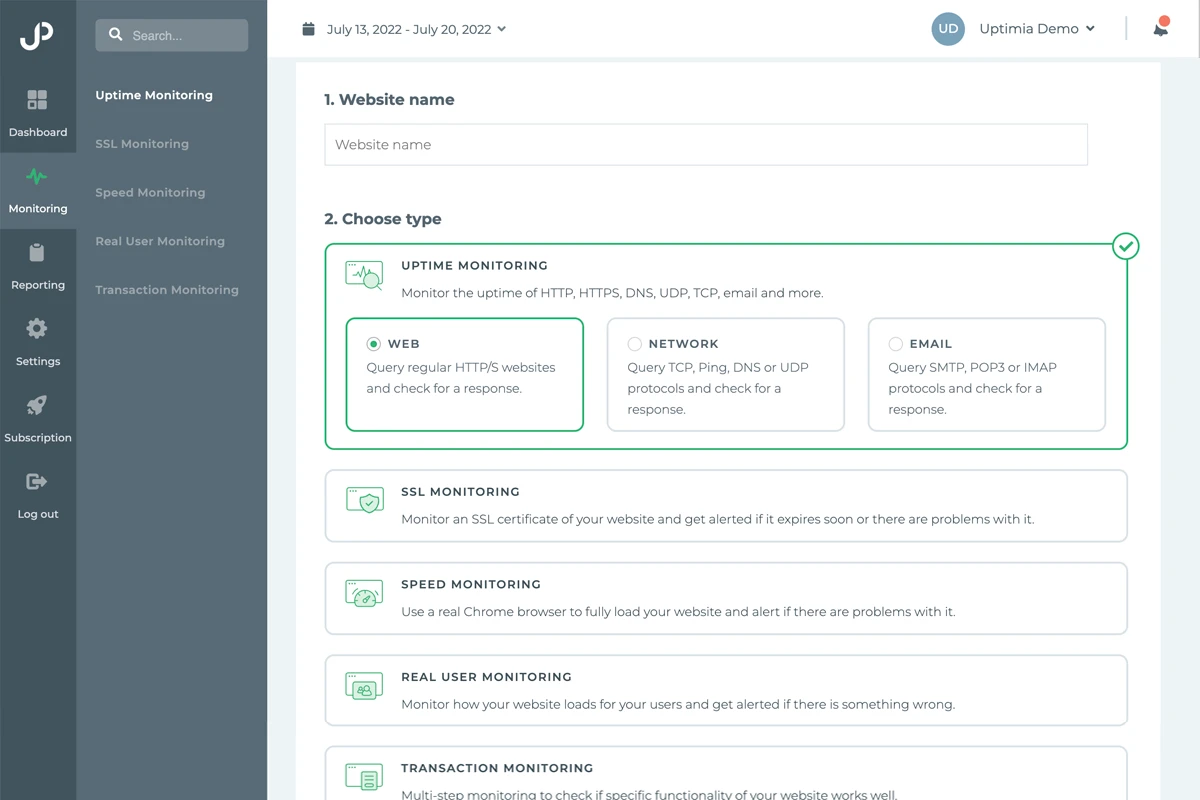Screen dimensions: 1200x800
Task: Select the EMAIL radio button
Action: tap(895, 344)
